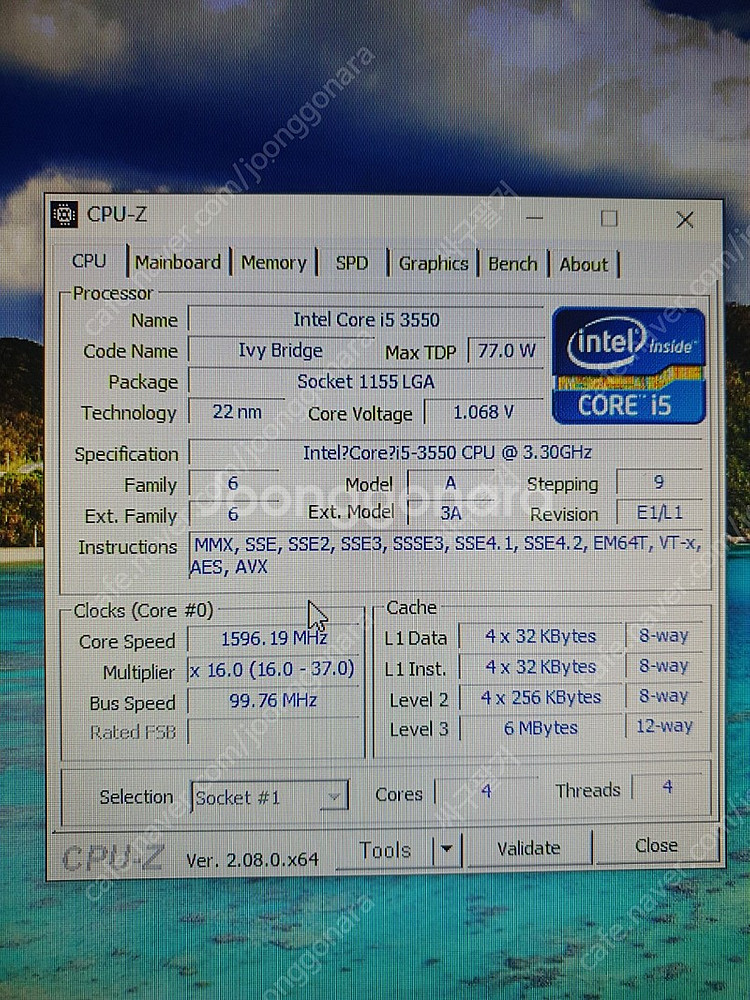750x1000 pixels.
Task: Click the Instructions list starting with MMX
Action: (447, 555)
